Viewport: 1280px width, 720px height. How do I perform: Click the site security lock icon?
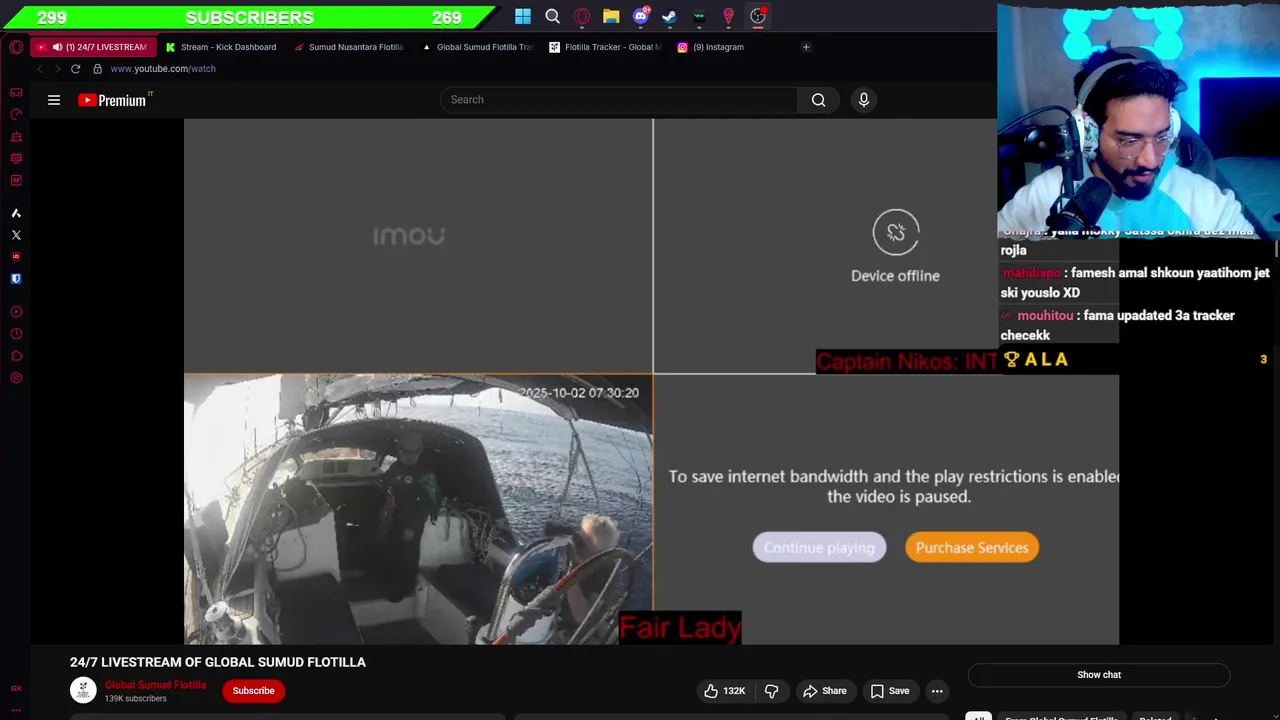click(97, 69)
